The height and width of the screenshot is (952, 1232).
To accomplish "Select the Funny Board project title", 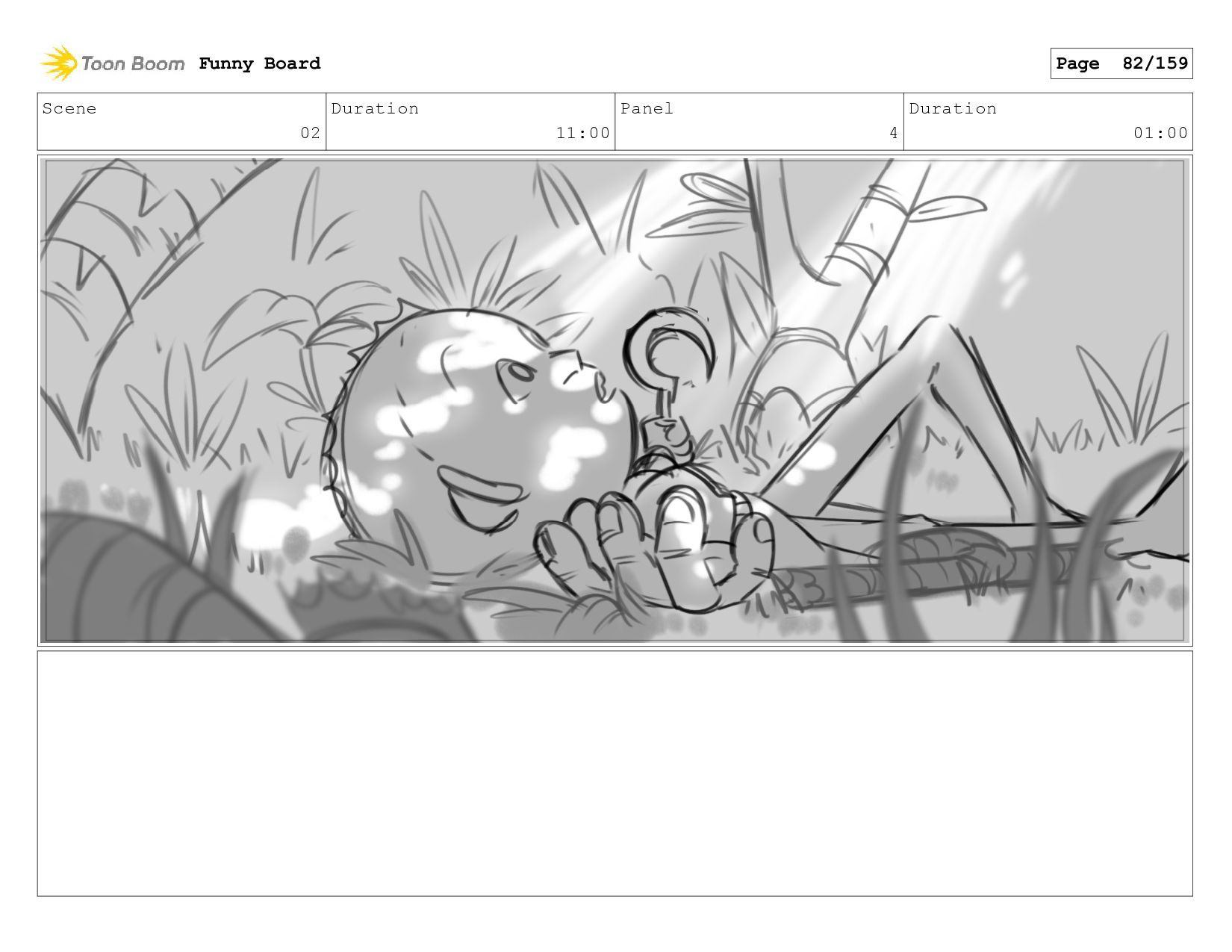I will 260,63.
